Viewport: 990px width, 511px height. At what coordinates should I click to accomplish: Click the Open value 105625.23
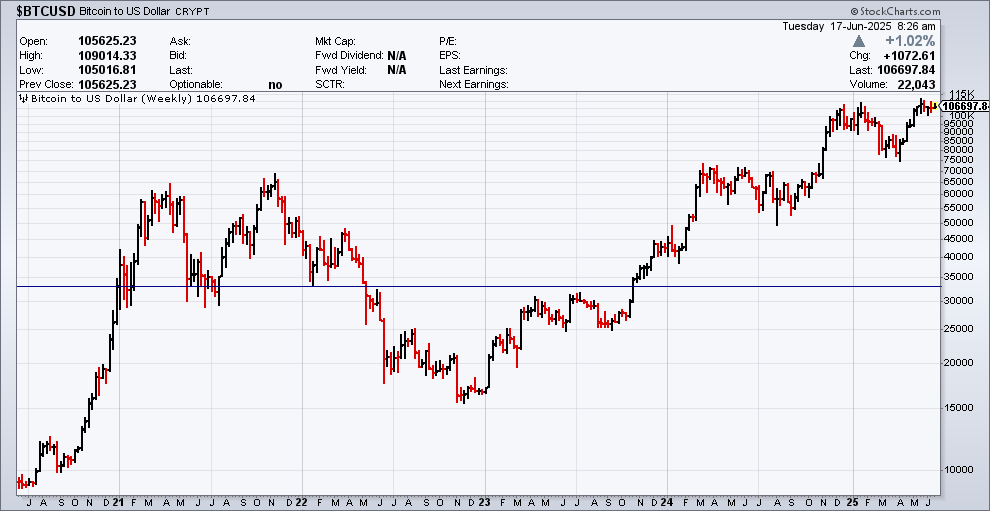coord(107,41)
